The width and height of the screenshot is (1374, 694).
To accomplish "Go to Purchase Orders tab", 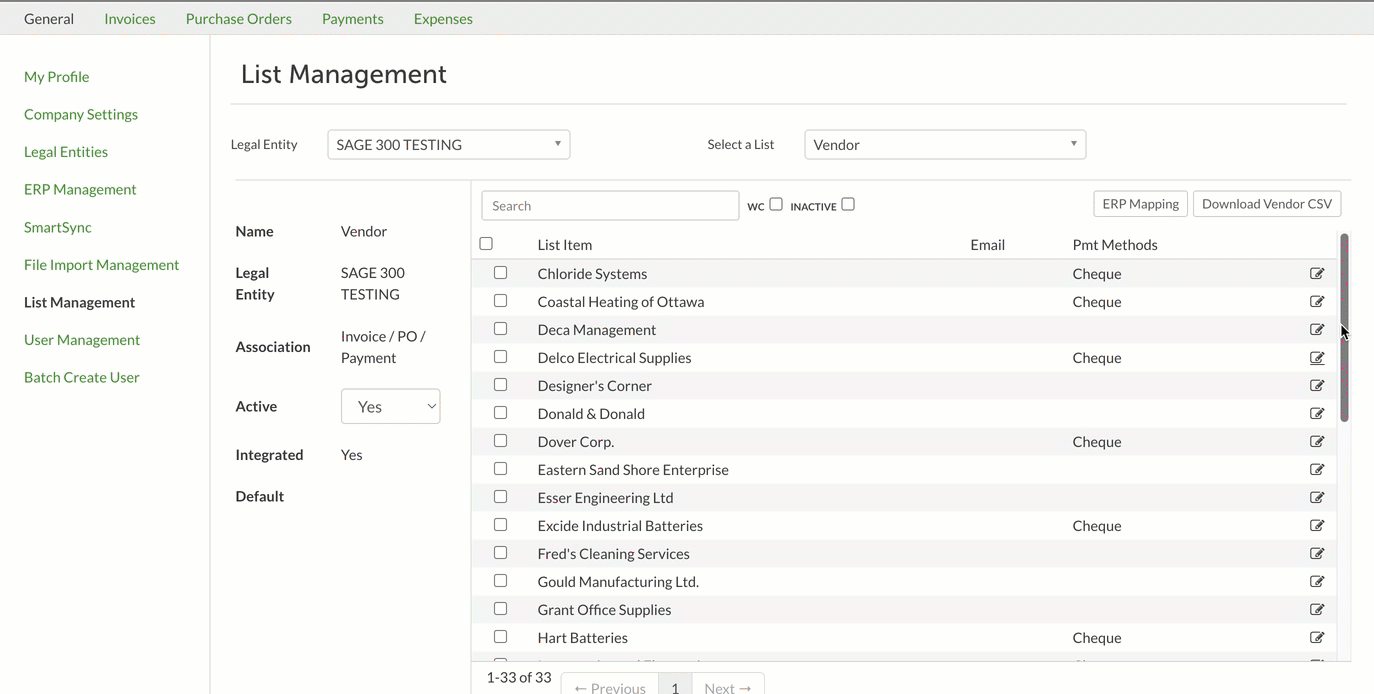I will click(x=239, y=18).
